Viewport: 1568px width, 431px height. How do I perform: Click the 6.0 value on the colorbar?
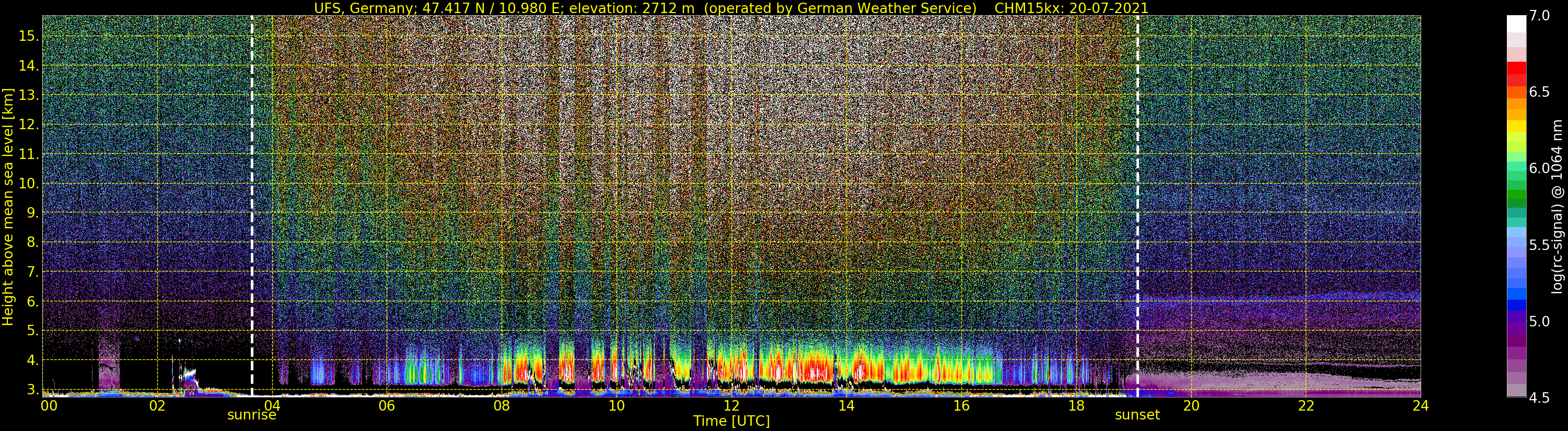coord(1539,168)
